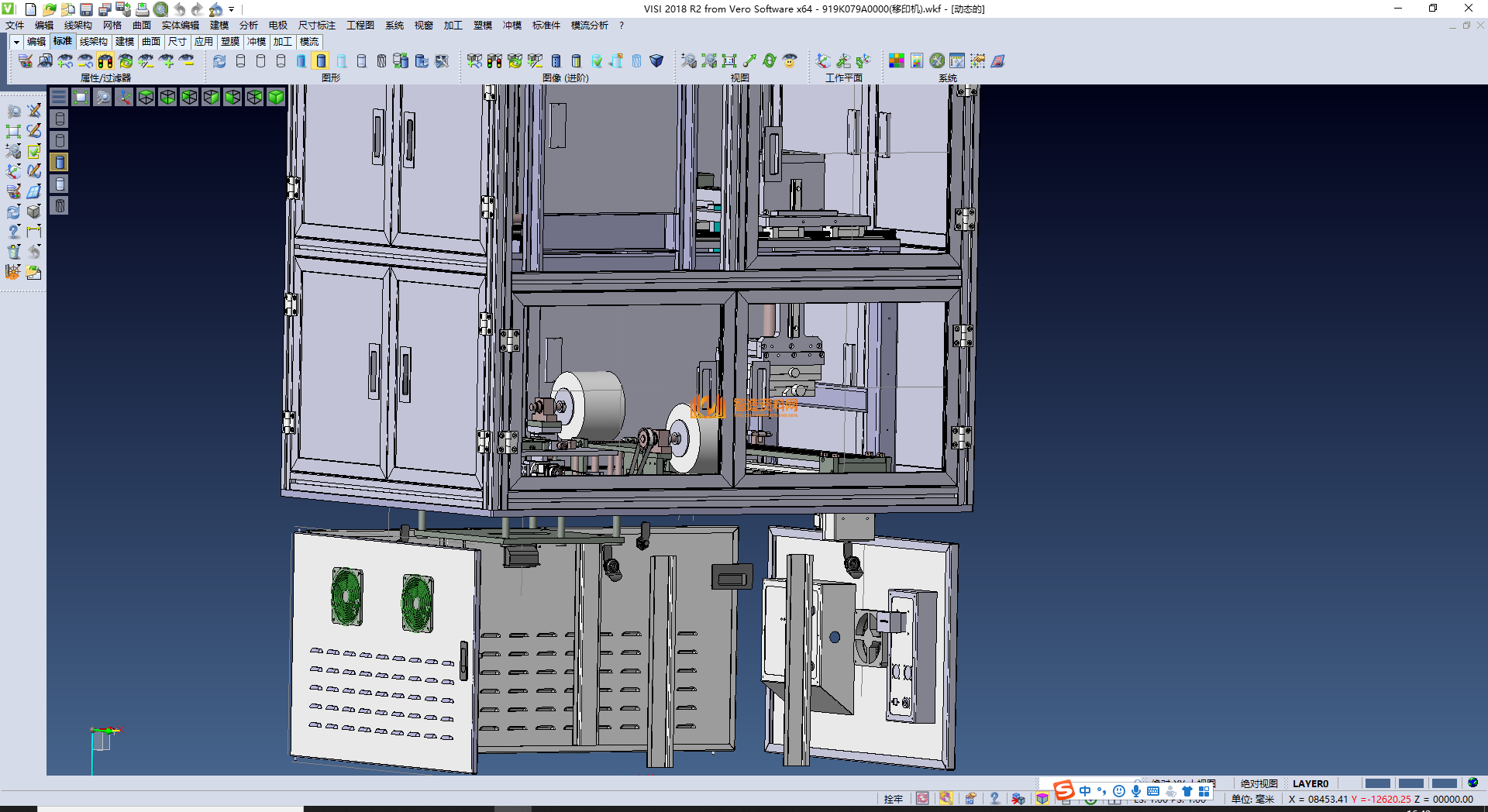1488x812 pixels.
Task: Click the 绝对视图 status bar button
Action: point(1259,783)
